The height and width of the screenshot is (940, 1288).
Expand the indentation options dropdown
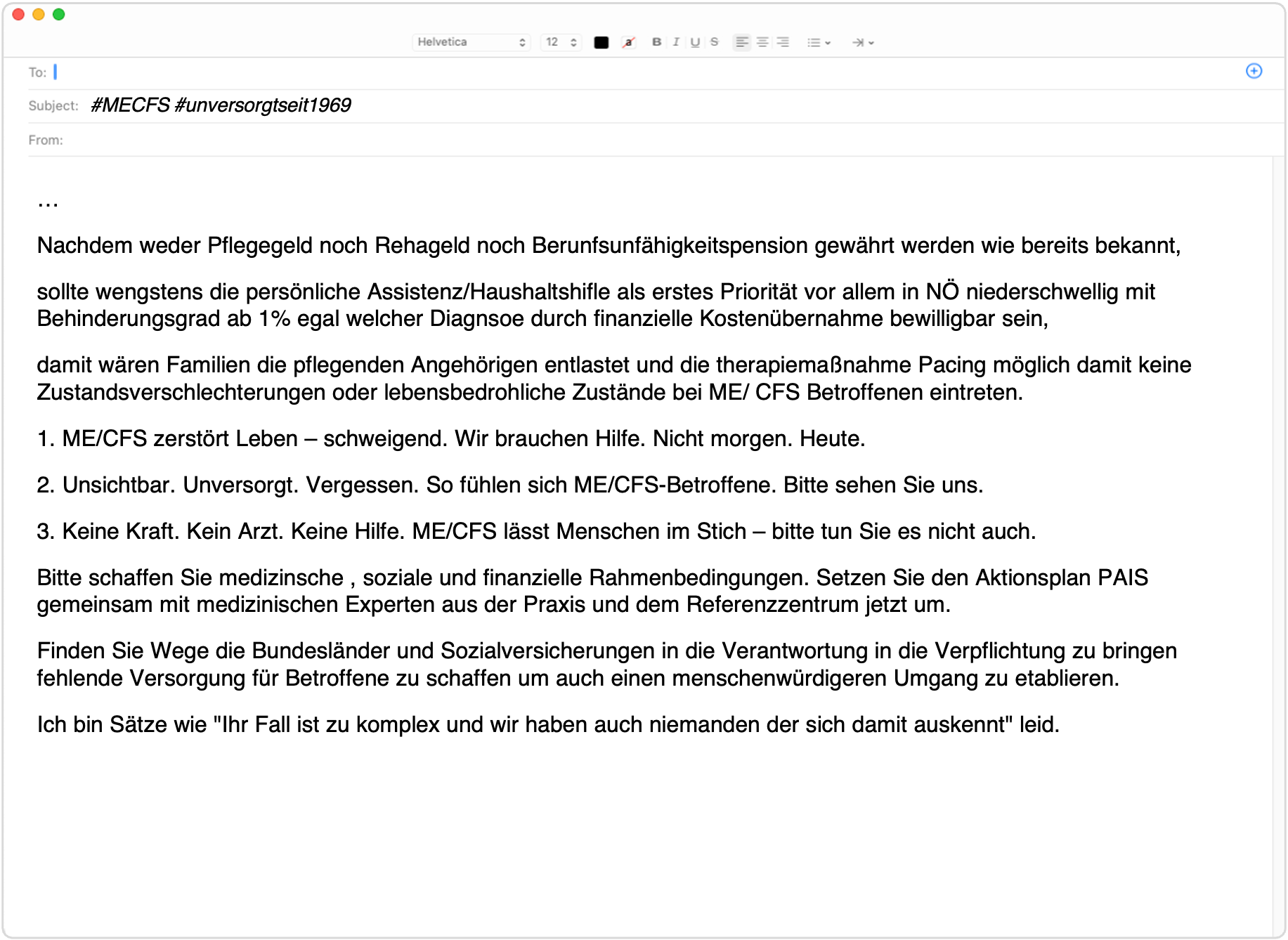(862, 42)
